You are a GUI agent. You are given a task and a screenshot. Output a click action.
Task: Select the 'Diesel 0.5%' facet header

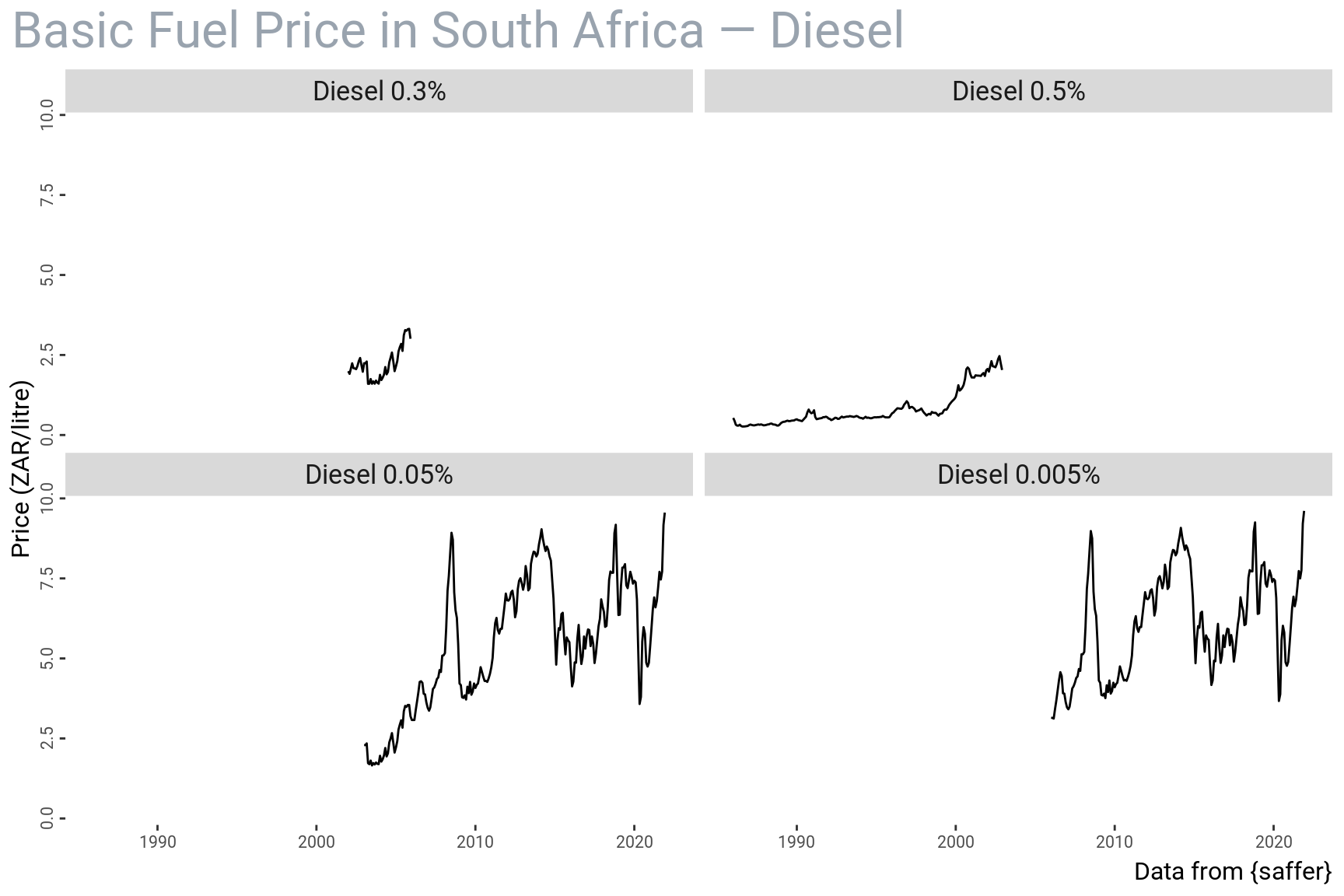pos(1018,91)
